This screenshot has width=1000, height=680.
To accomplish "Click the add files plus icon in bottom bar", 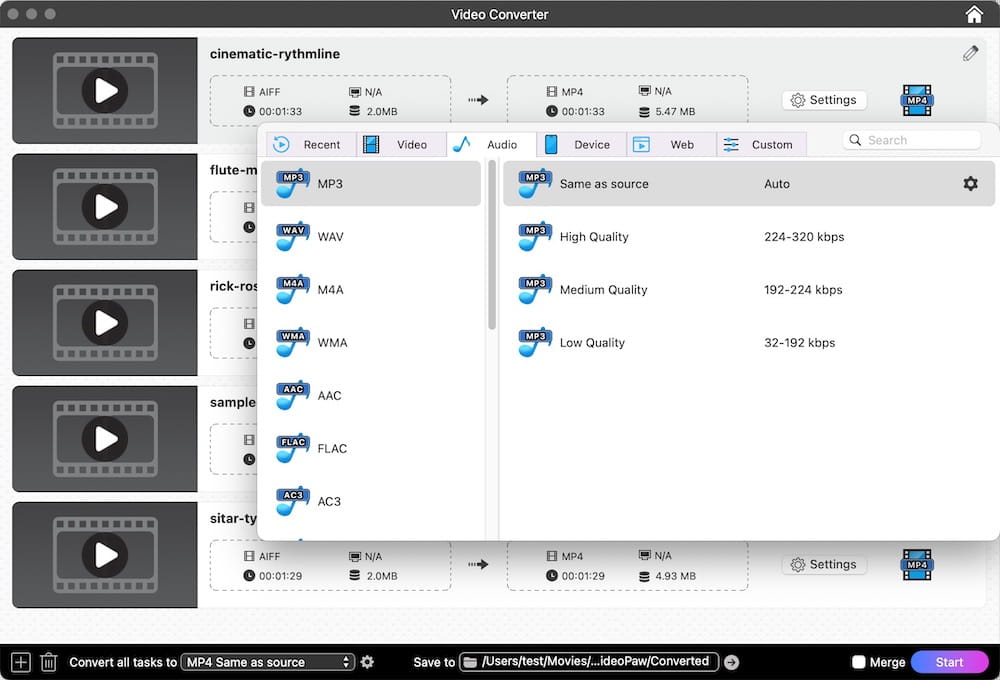I will 19,661.
